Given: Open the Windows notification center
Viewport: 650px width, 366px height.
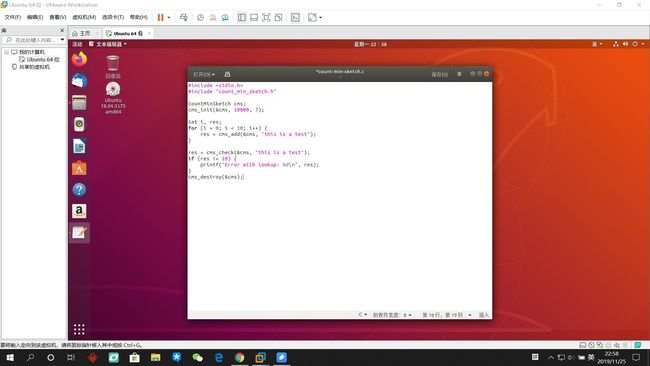Looking at the screenshot, I should [636, 357].
